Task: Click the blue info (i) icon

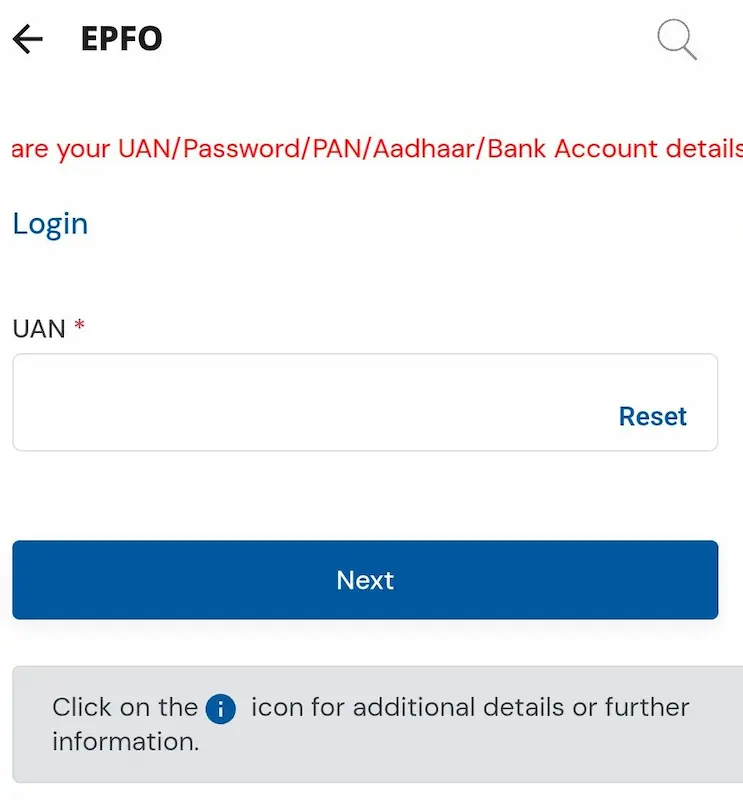Action: pyautogui.click(x=219, y=708)
